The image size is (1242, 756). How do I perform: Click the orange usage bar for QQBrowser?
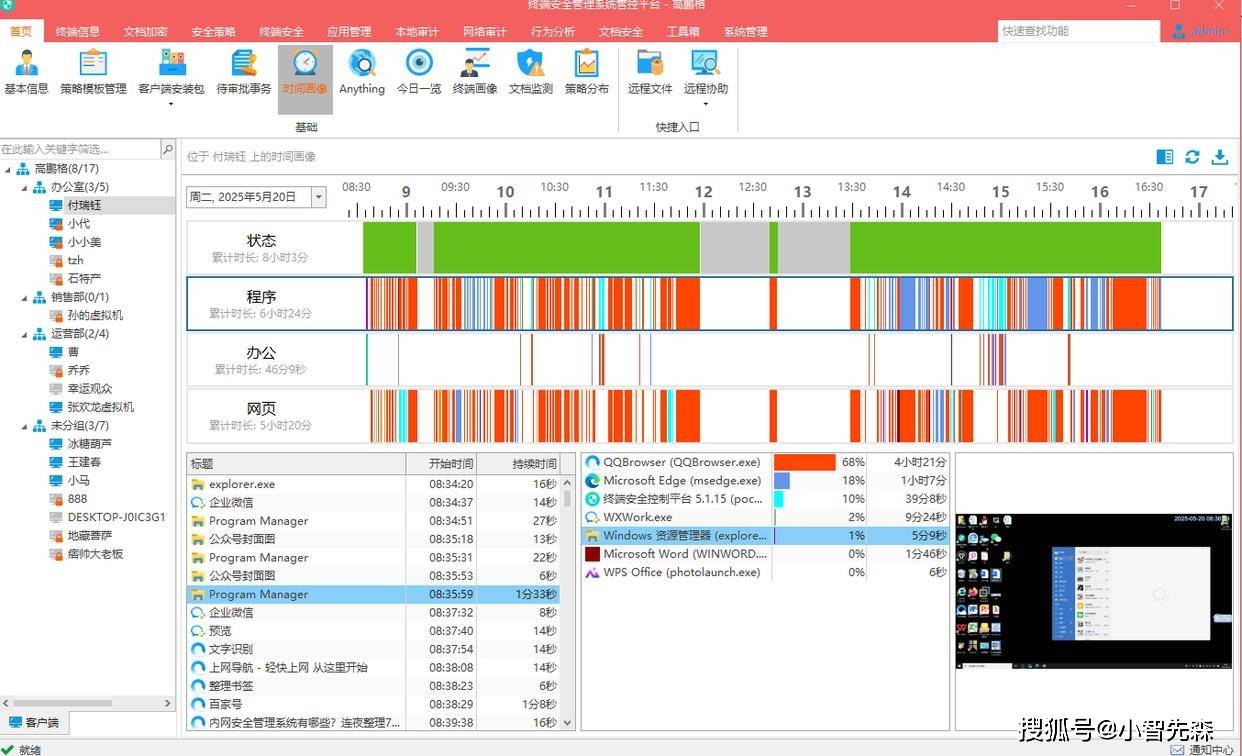click(805, 462)
